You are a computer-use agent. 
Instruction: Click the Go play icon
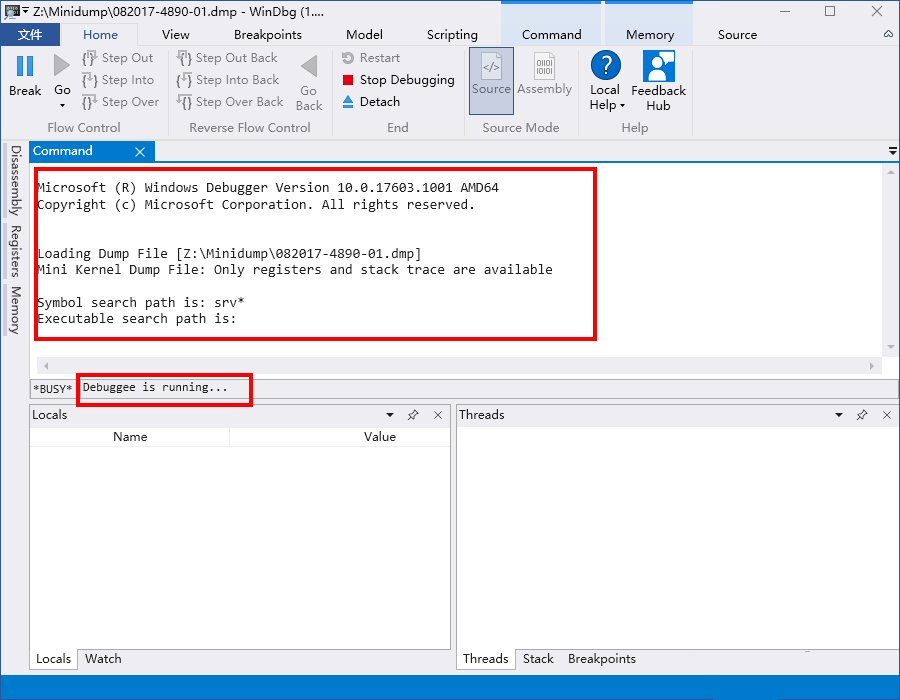point(62,66)
